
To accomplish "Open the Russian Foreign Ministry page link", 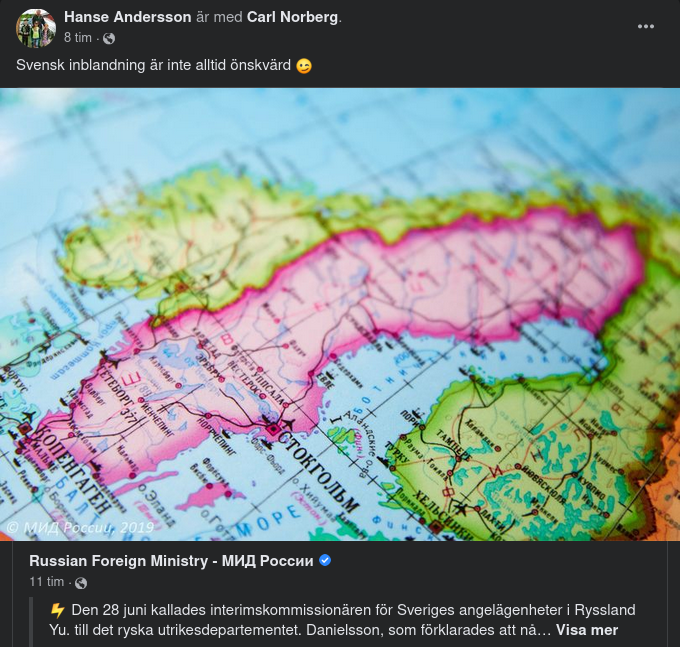I will pos(171,561).
